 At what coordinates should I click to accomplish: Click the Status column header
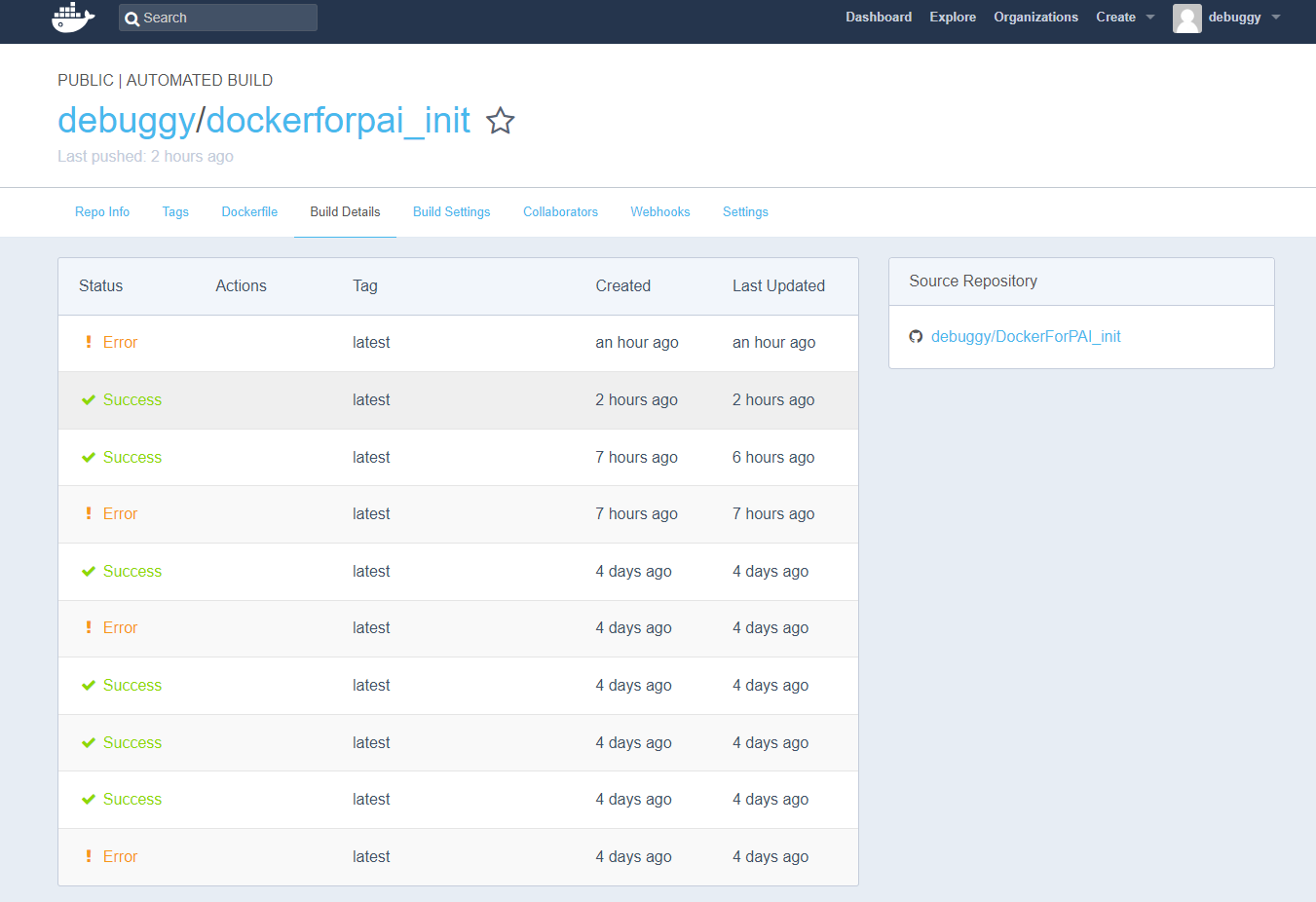click(100, 285)
